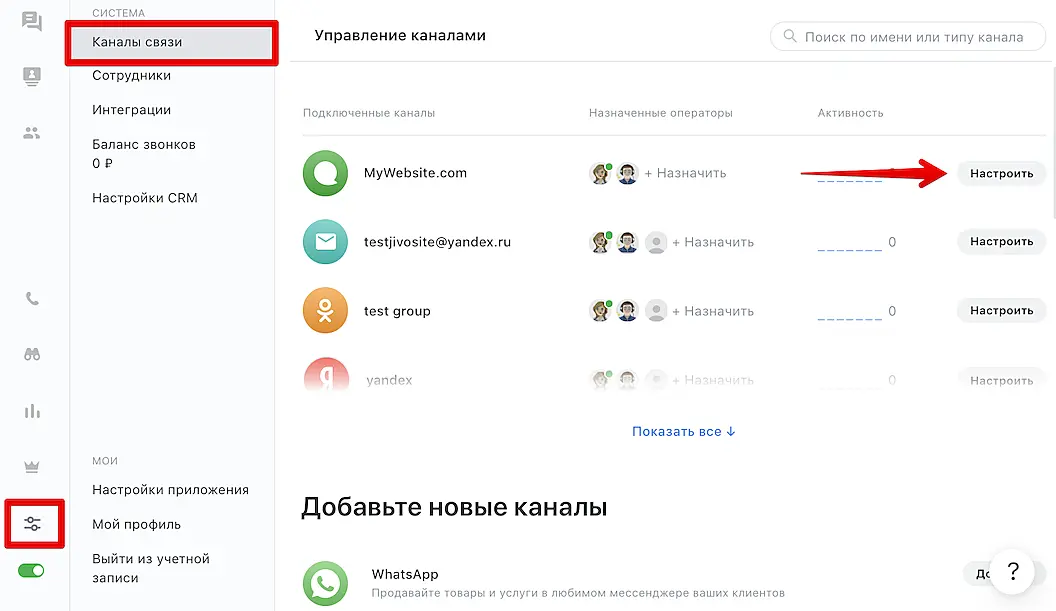This screenshot has width=1056, height=611.
Task: Click the teal email channel icon
Action: [x=325, y=241]
